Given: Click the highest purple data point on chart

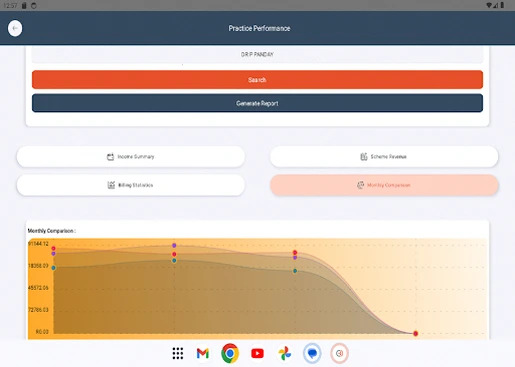Looking at the screenshot, I should [x=174, y=245].
